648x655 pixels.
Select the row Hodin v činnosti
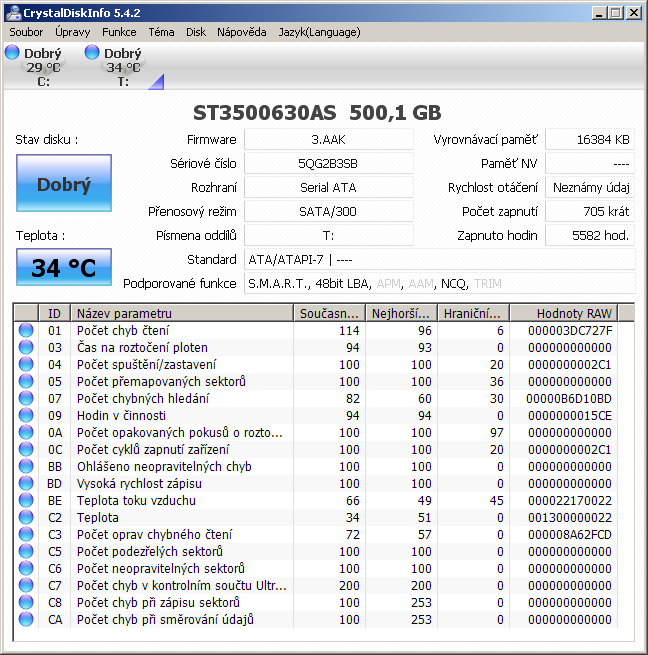click(316, 415)
